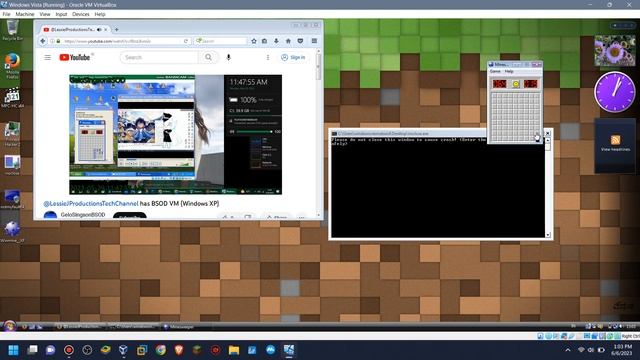The height and width of the screenshot is (360, 640).
Task: Click the YouTube search field
Action: pyautogui.click(x=159, y=58)
